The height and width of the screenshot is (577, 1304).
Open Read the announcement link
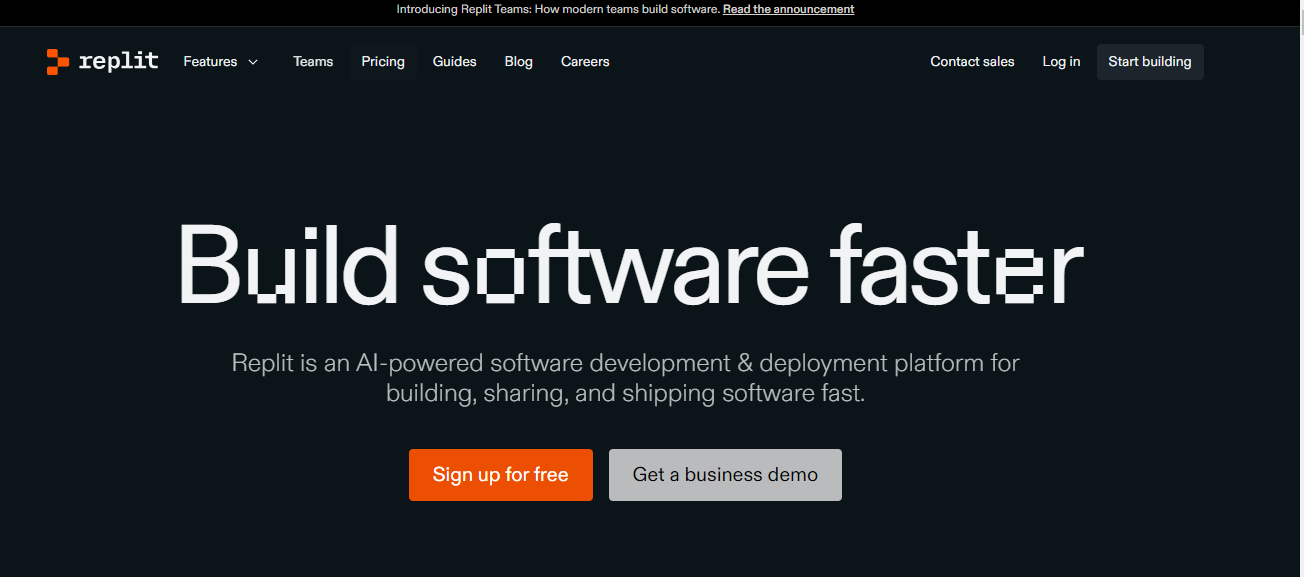789,9
